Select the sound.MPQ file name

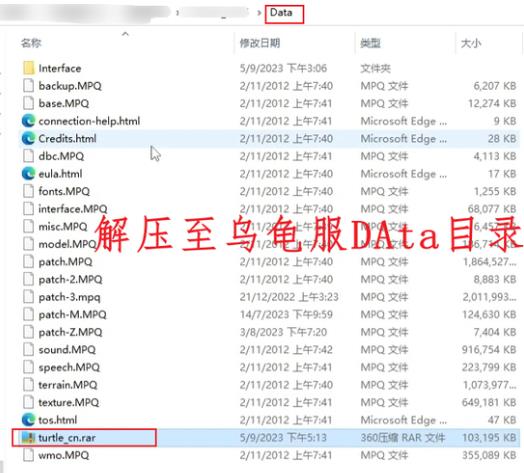(x=67, y=350)
